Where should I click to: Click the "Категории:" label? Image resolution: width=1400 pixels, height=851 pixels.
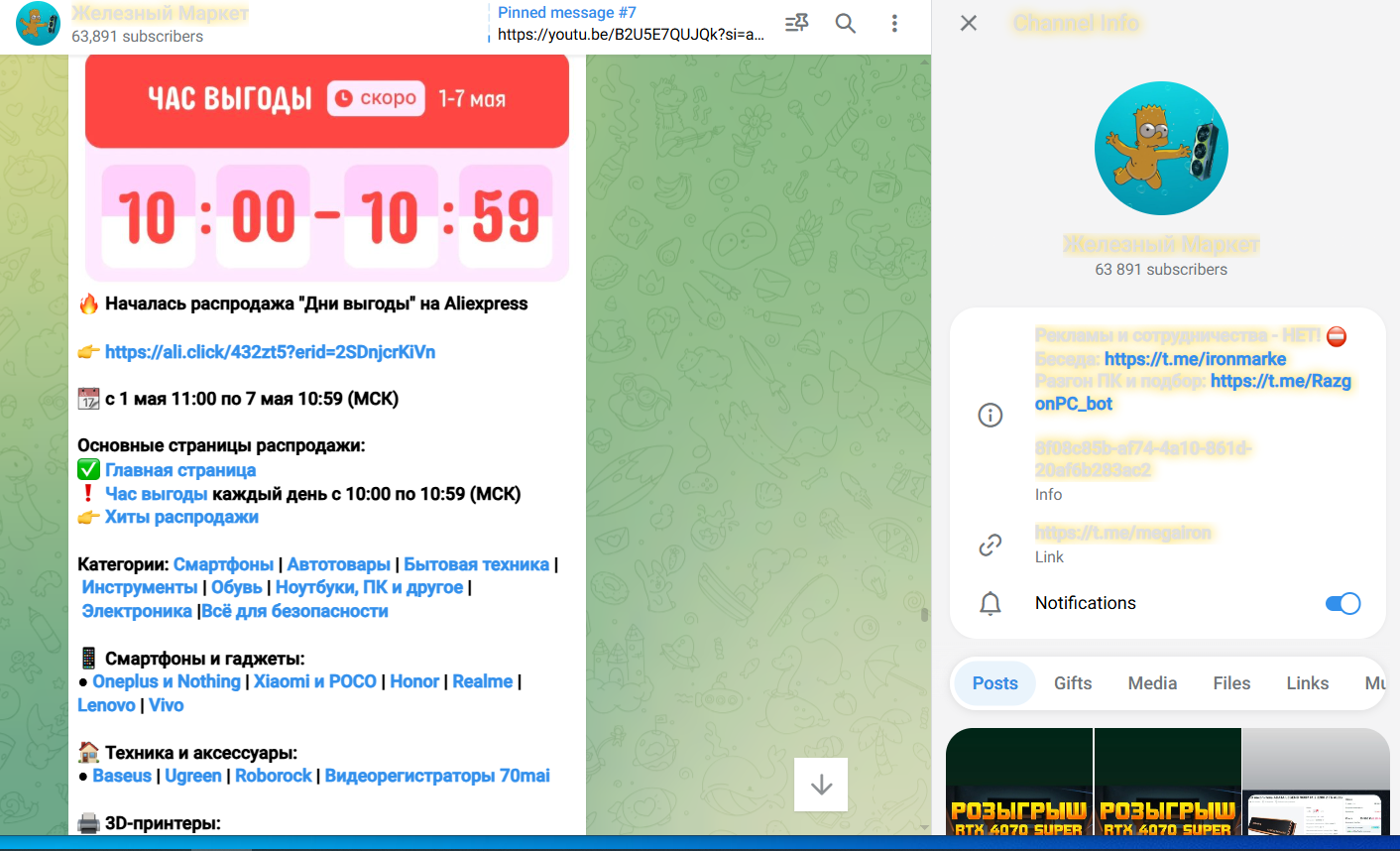(x=123, y=564)
